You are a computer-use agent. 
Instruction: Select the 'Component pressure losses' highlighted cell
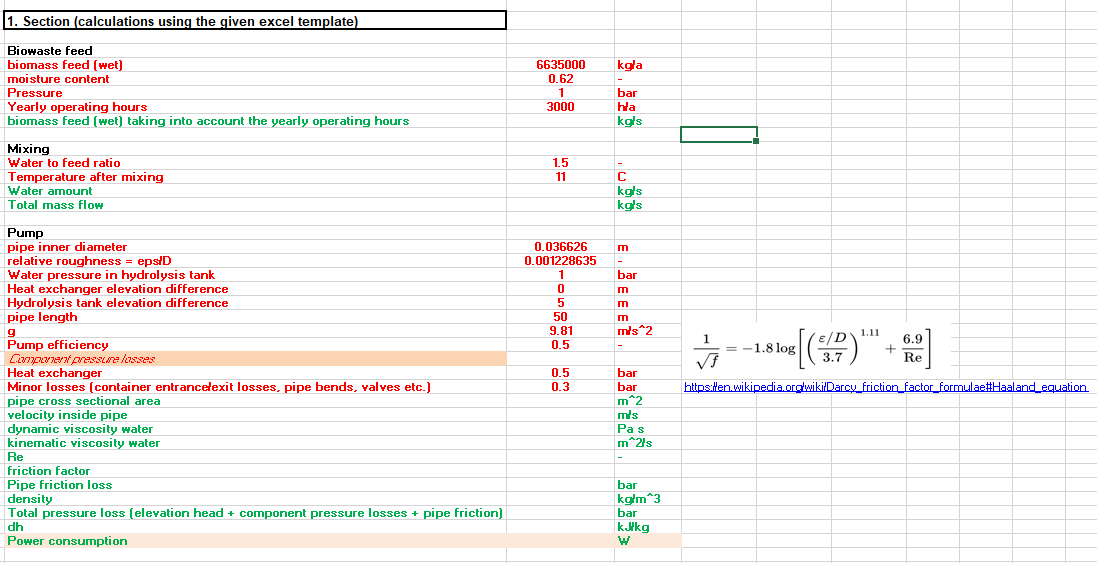(255, 359)
